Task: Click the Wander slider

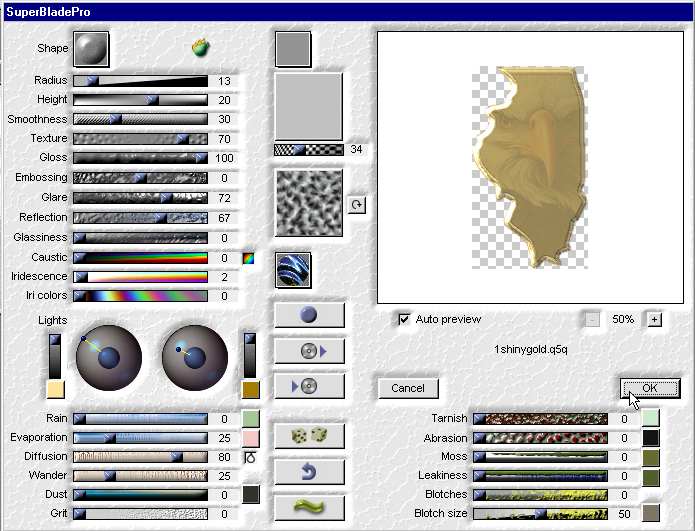Action: click(140, 476)
